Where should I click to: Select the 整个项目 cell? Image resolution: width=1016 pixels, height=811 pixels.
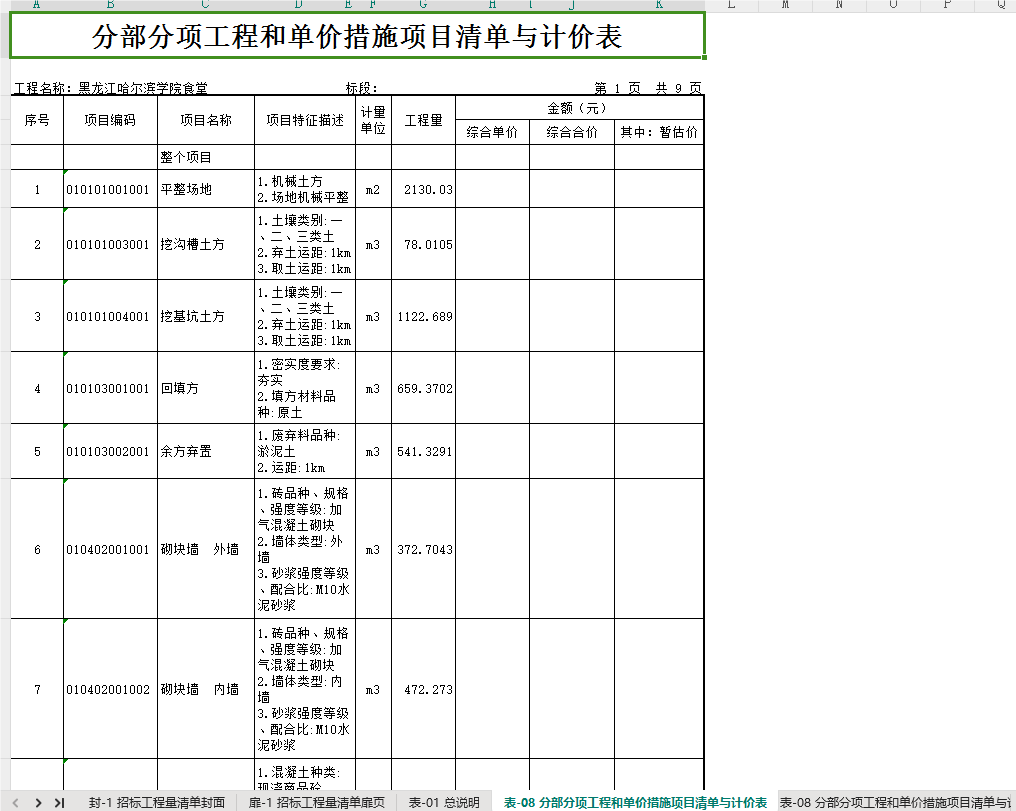[x=206, y=157]
